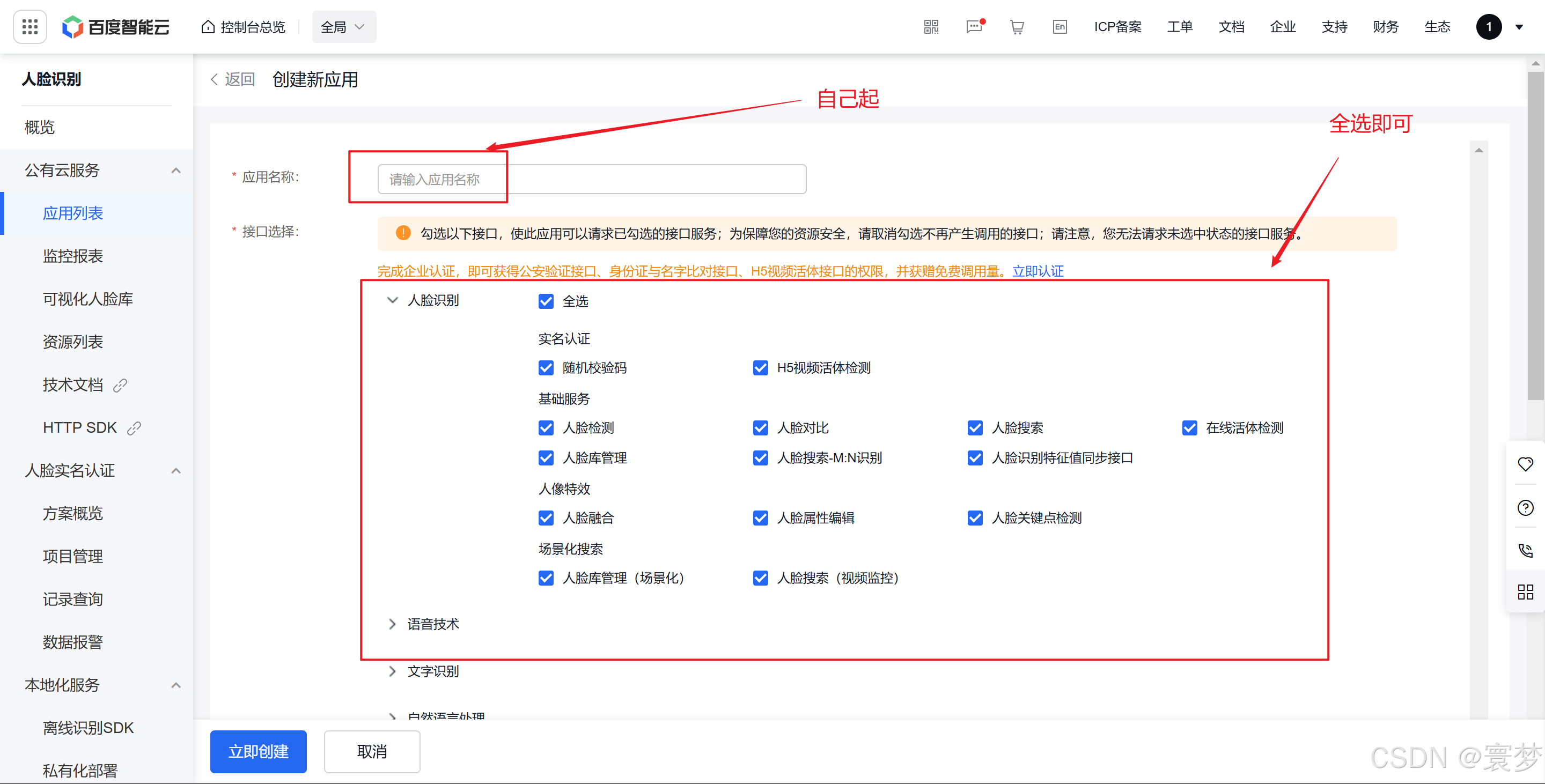Click the 立即认证 link
The height and width of the screenshot is (784, 1545).
[1038, 271]
